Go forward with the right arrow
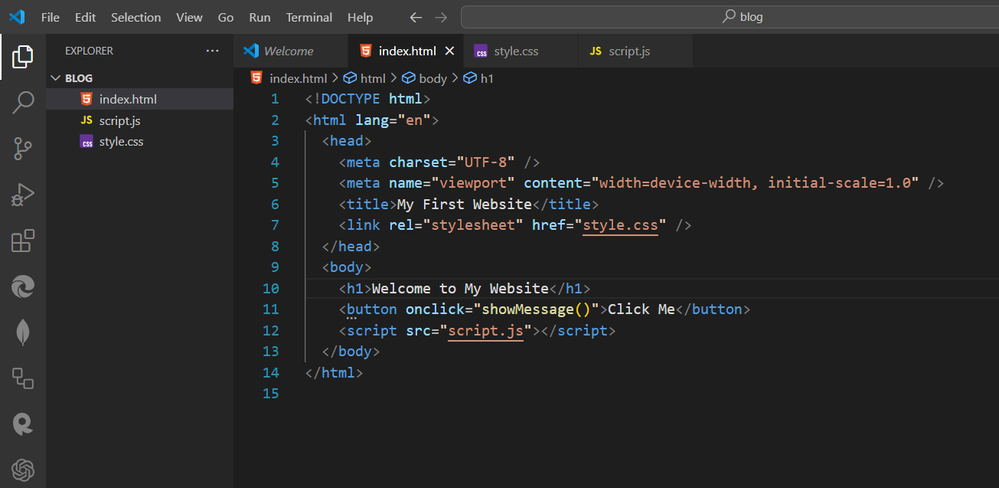This screenshot has width=999, height=488. (x=441, y=18)
